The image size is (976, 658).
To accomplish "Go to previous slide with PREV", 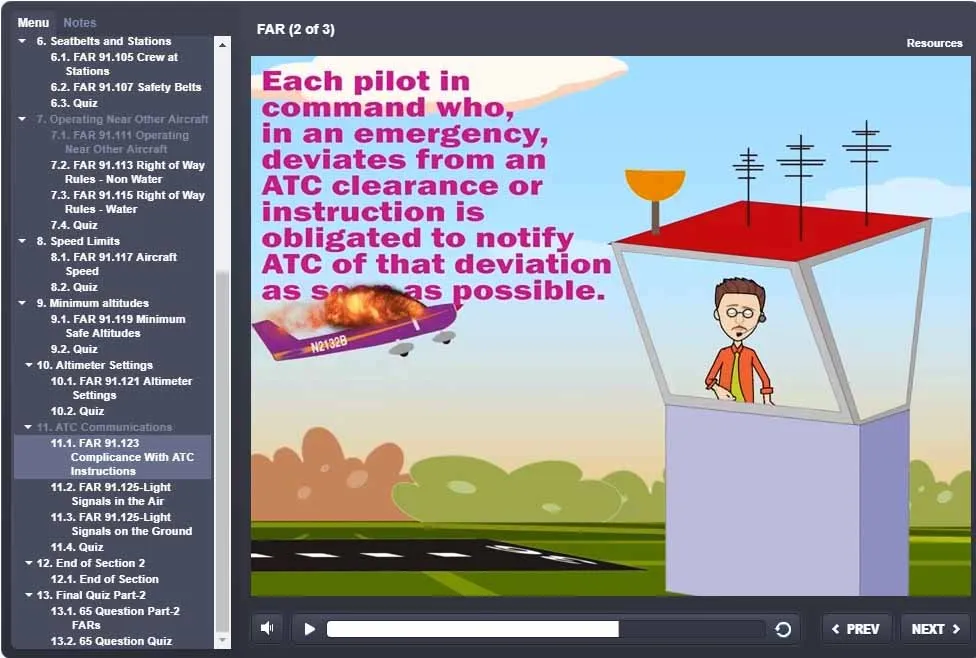I will (856, 629).
